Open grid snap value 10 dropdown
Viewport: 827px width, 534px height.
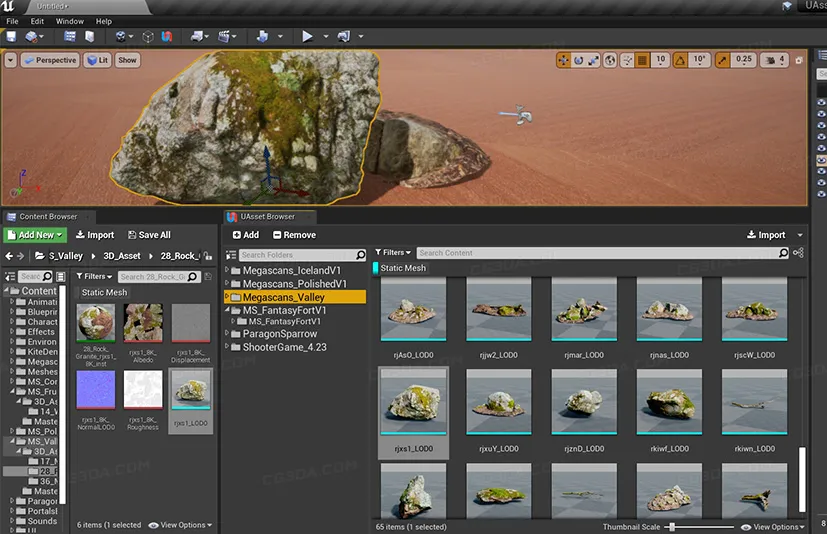point(660,60)
